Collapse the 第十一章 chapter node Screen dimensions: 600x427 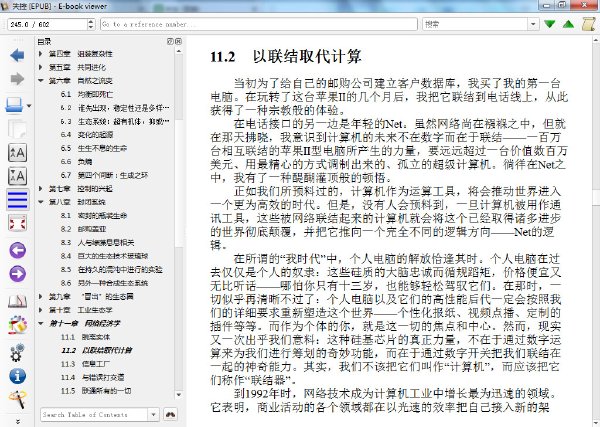click(41, 323)
